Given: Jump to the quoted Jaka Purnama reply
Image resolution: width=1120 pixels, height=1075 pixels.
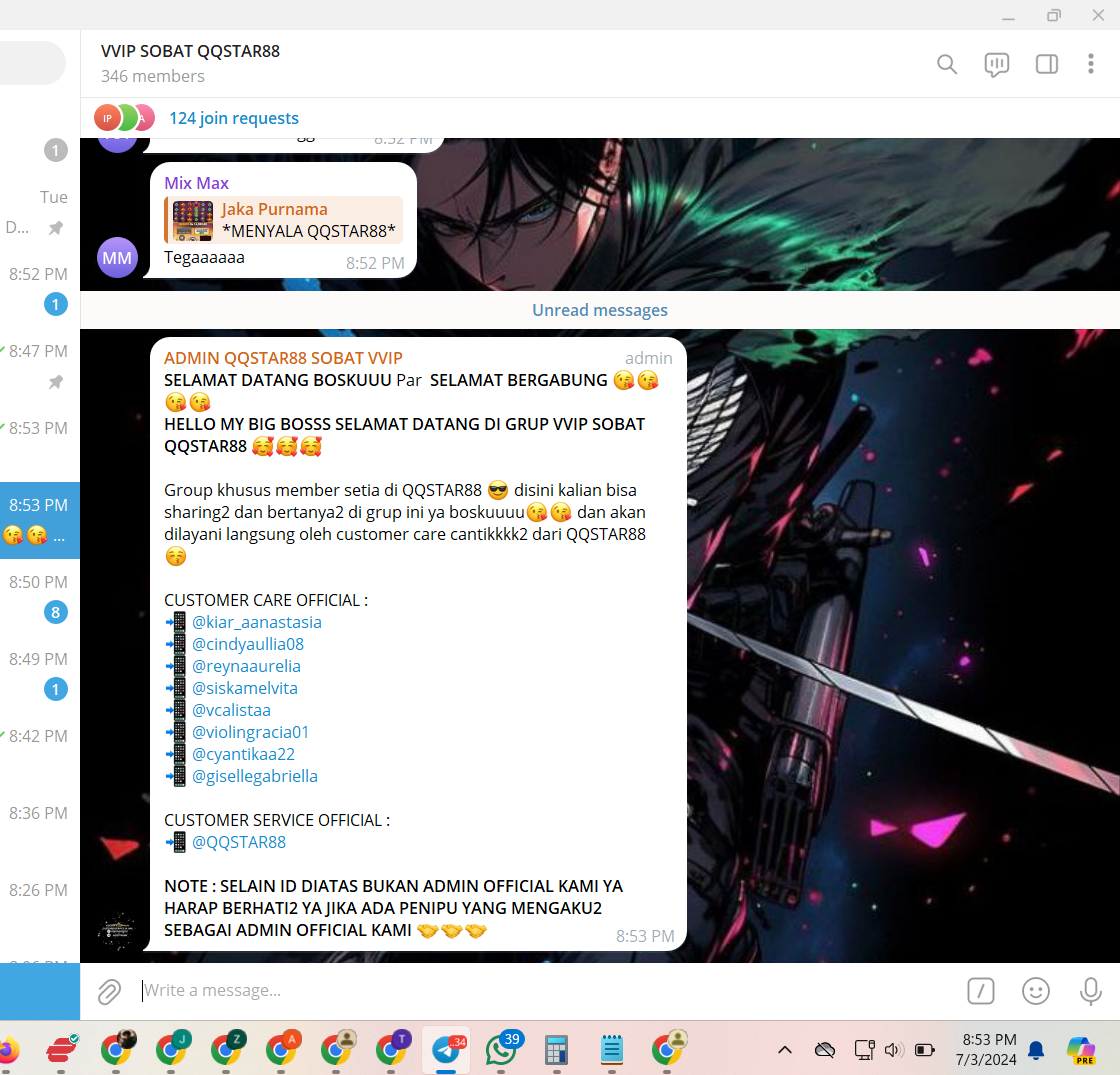Looking at the screenshot, I should click(x=284, y=220).
